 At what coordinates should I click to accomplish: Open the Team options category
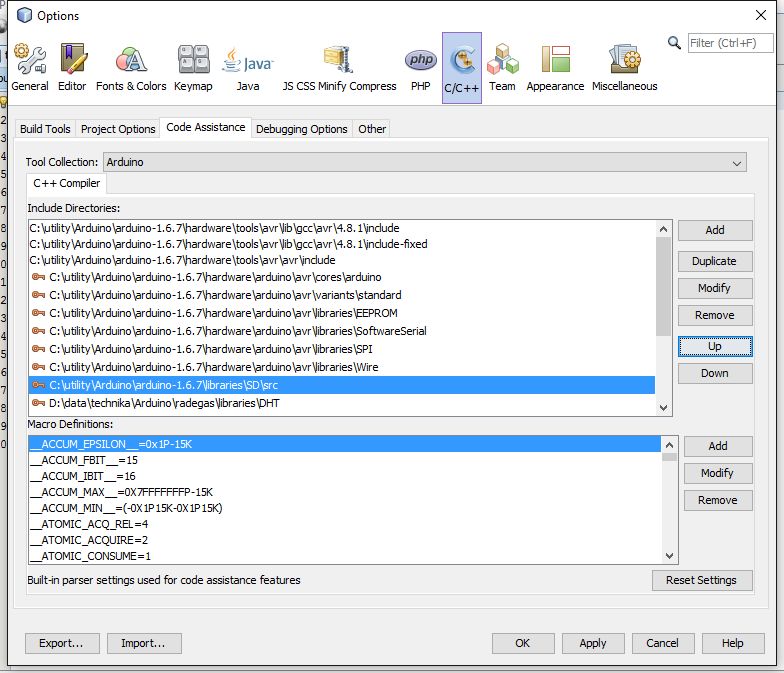click(502, 68)
